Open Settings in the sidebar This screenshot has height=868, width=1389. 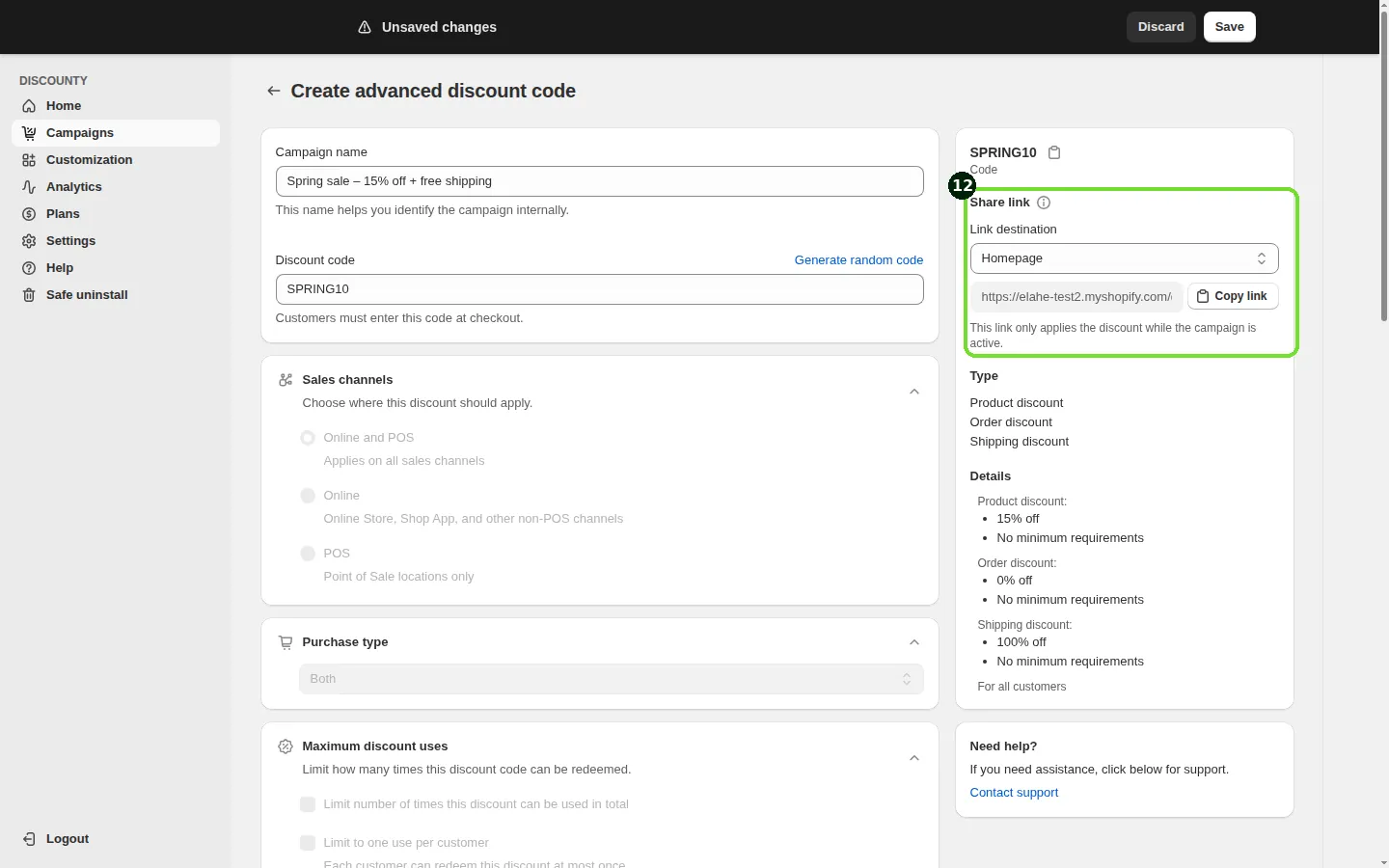(x=116, y=241)
